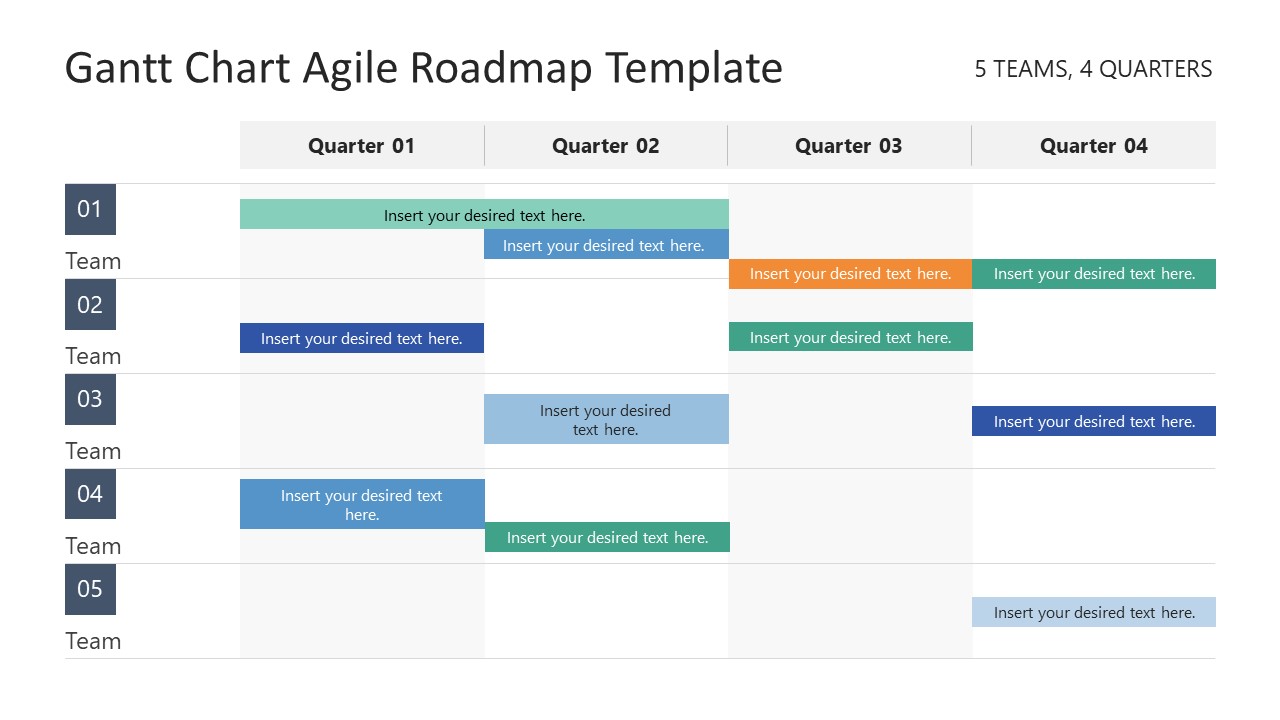
Task: Select the 03 team number box
Action: pos(90,399)
